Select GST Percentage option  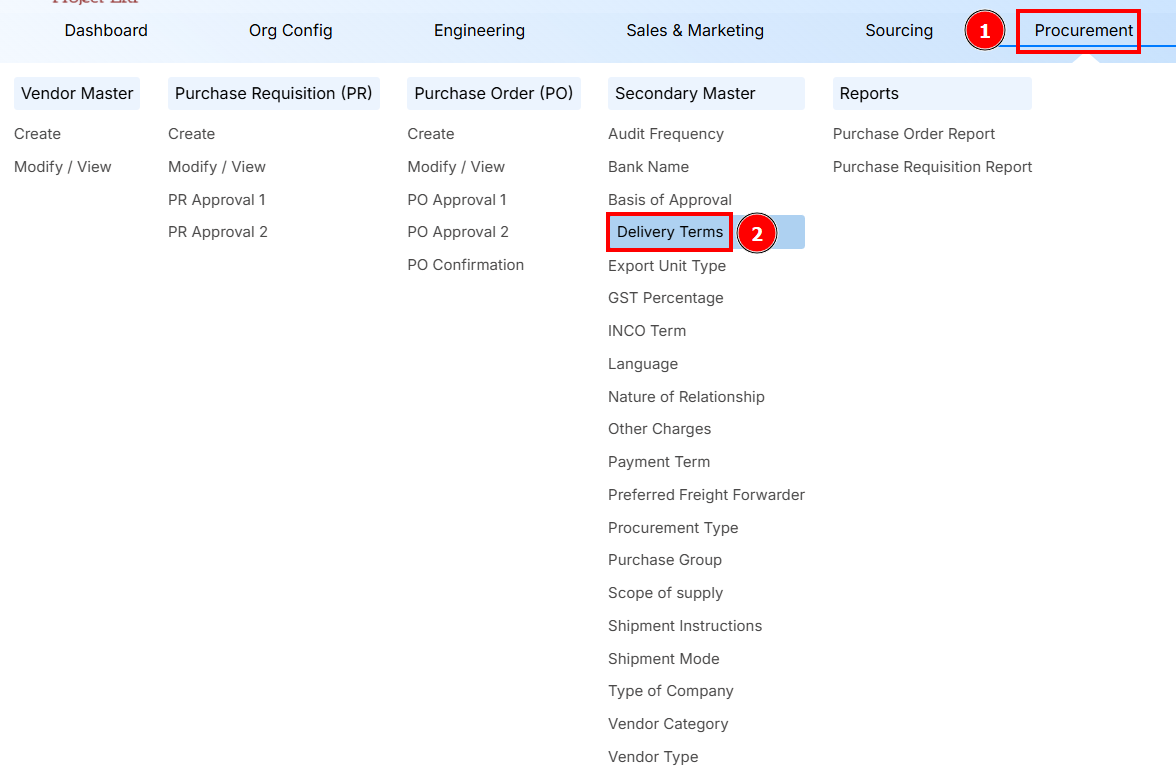[666, 297]
